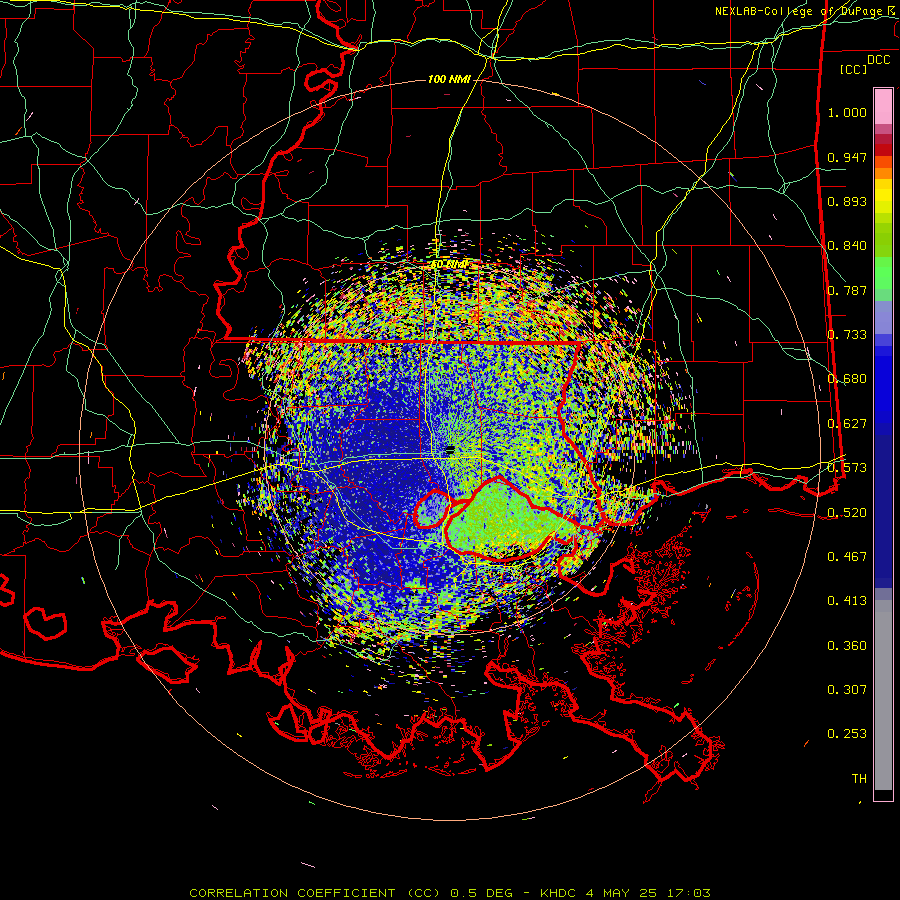The width and height of the screenshot is (900, 900).
Task: Click the 17:03 timestamp
Action: (689, 893)
